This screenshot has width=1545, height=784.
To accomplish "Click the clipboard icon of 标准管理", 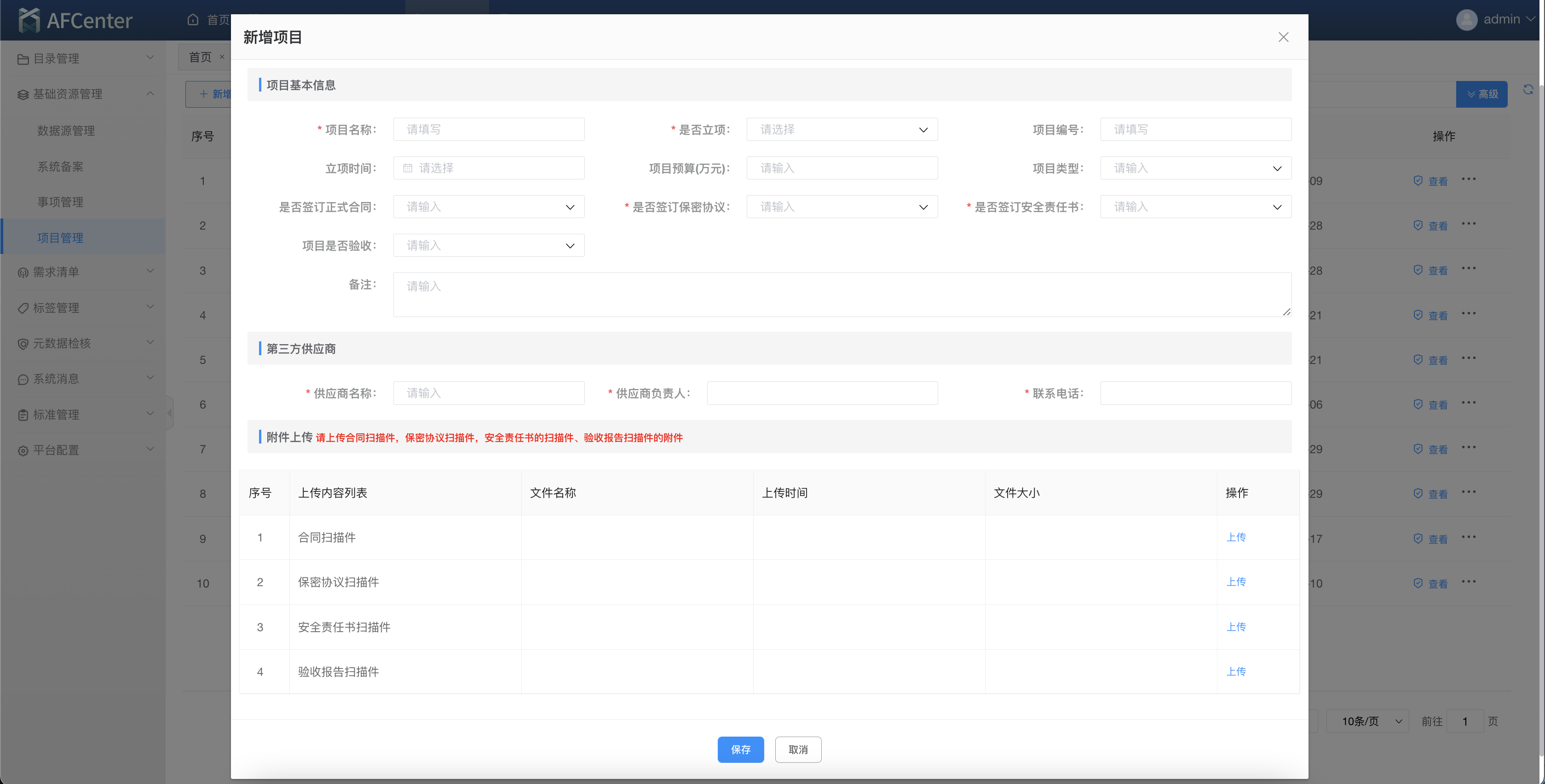I will [23, 415].
